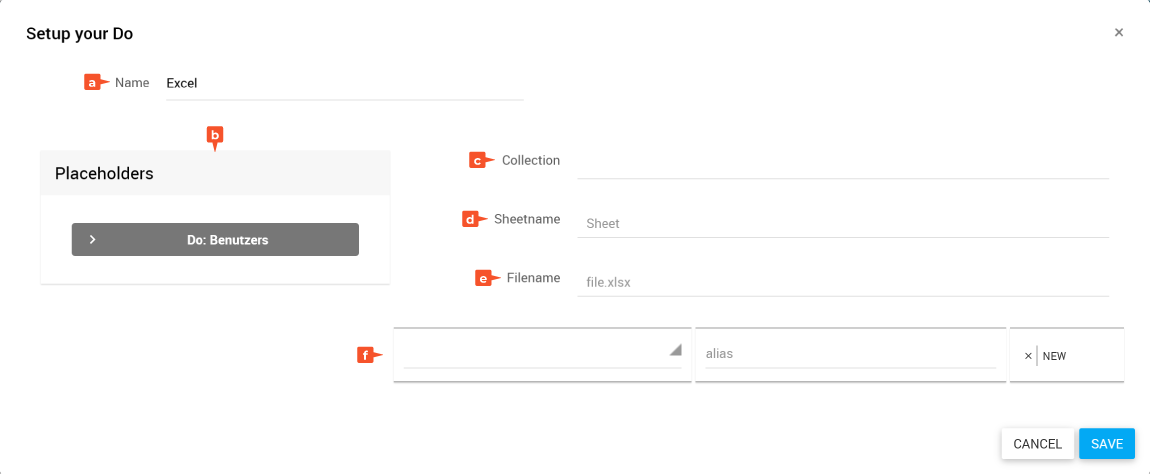
Task: Focus the Name field containing Excel
Action: click(x=344, y=84)
